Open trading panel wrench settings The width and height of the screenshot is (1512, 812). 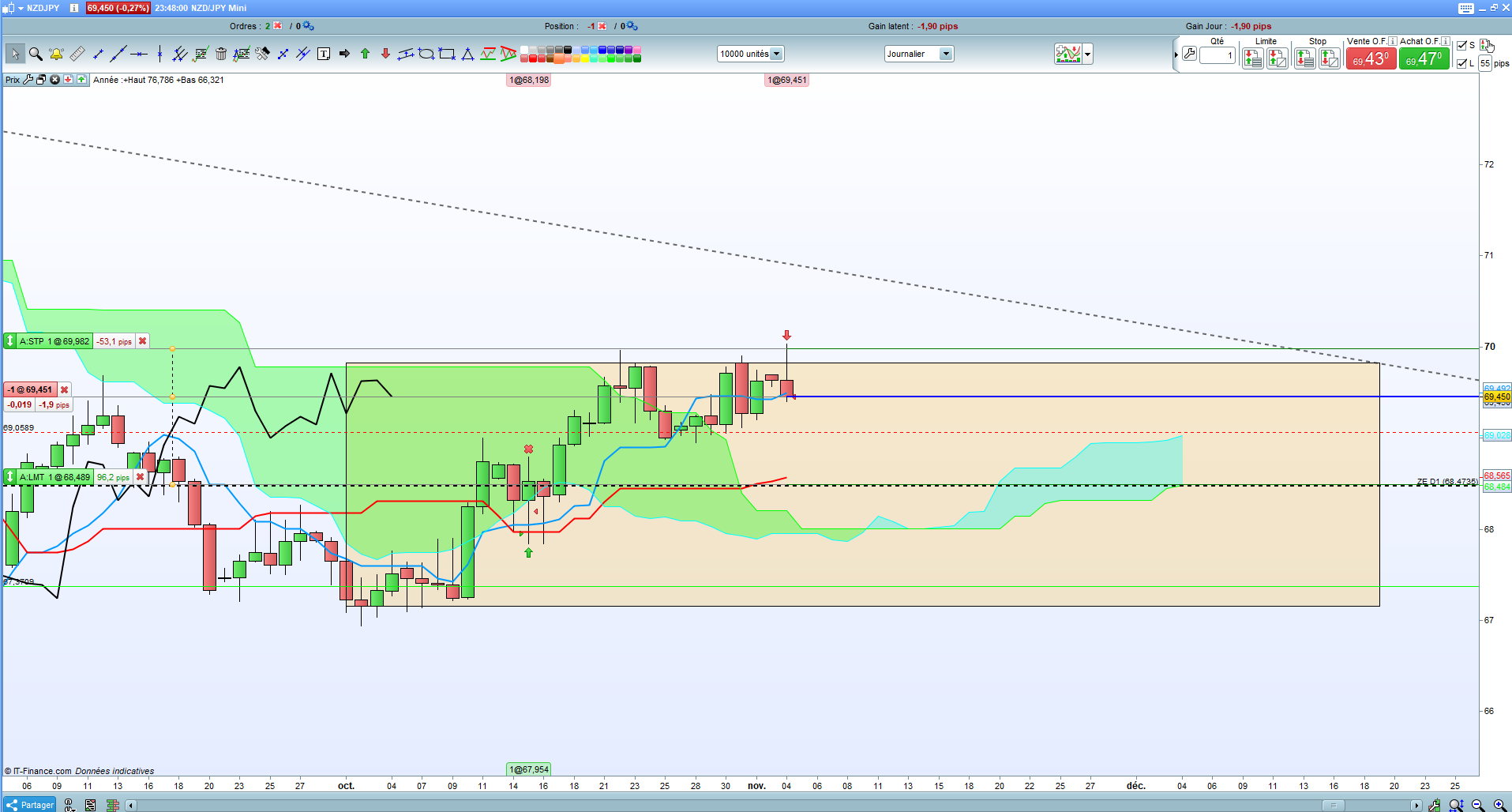[1189, 55]
